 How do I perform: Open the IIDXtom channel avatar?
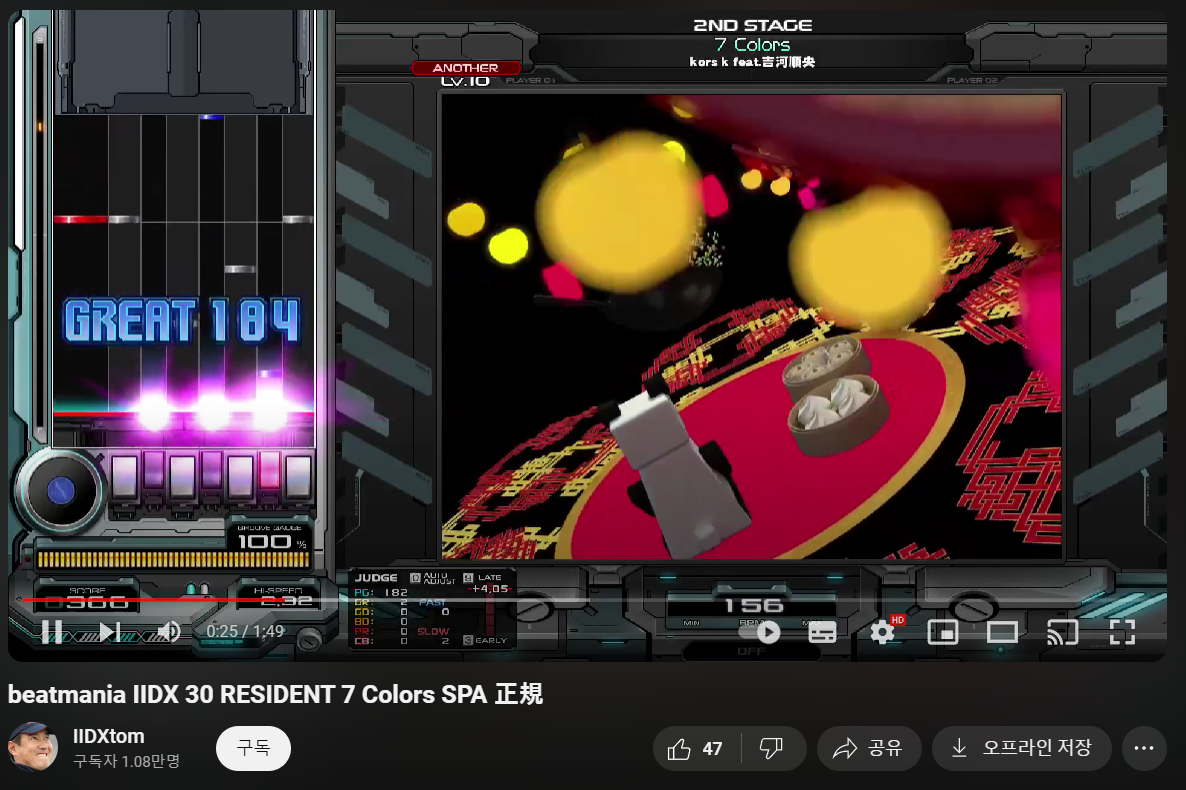pyautogui.click(x=33, y=748)
